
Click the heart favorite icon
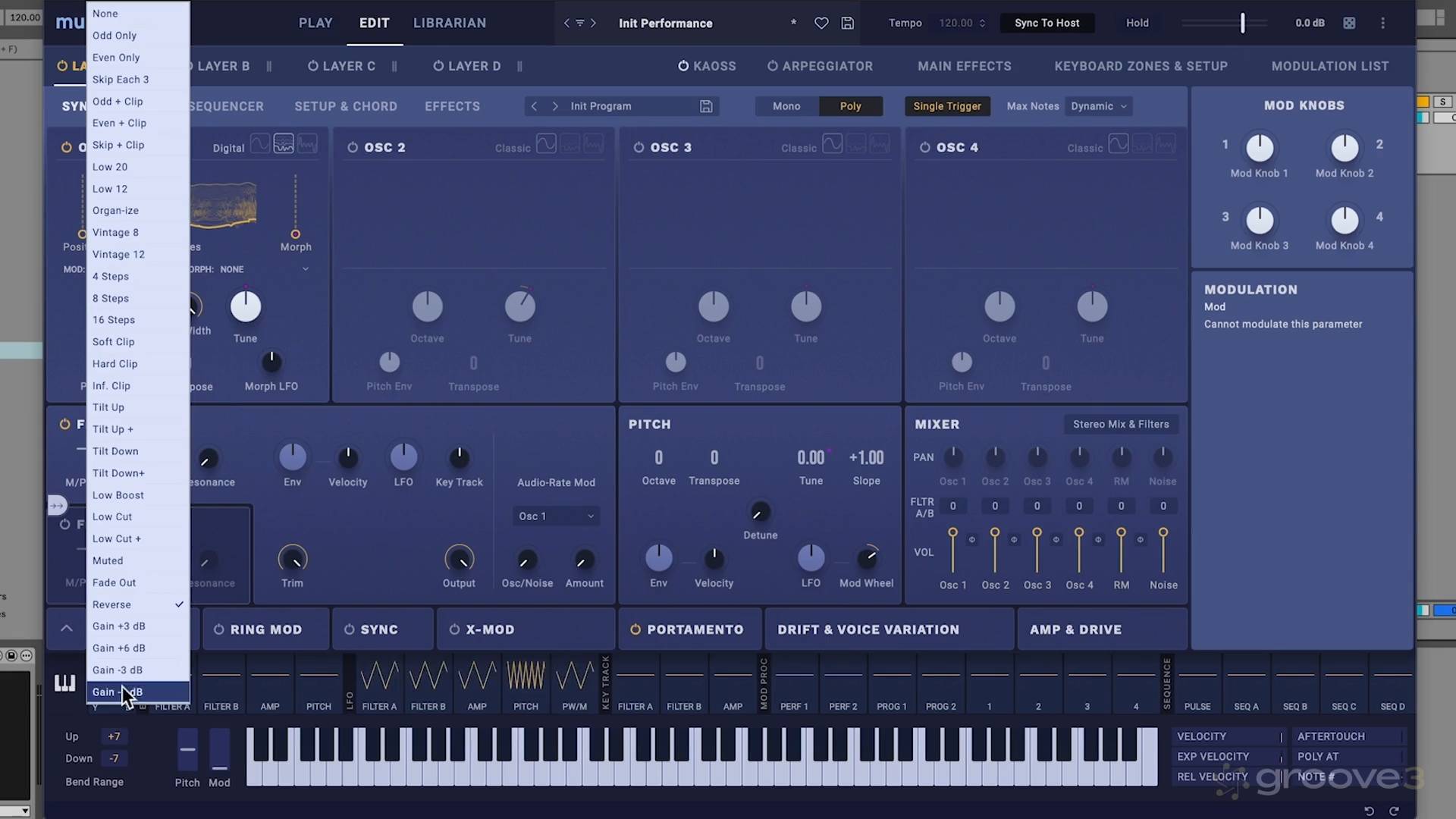821,24
